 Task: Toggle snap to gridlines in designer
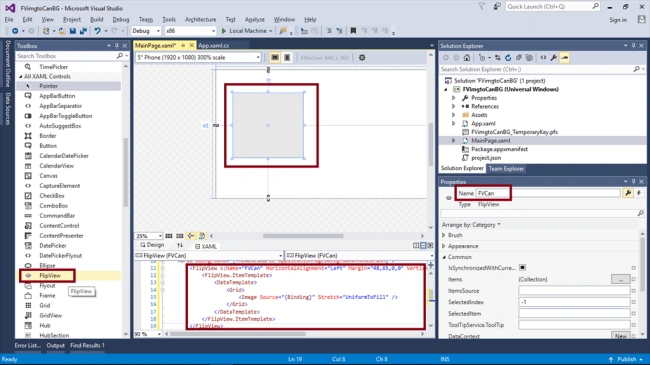(x=179, y=236)
